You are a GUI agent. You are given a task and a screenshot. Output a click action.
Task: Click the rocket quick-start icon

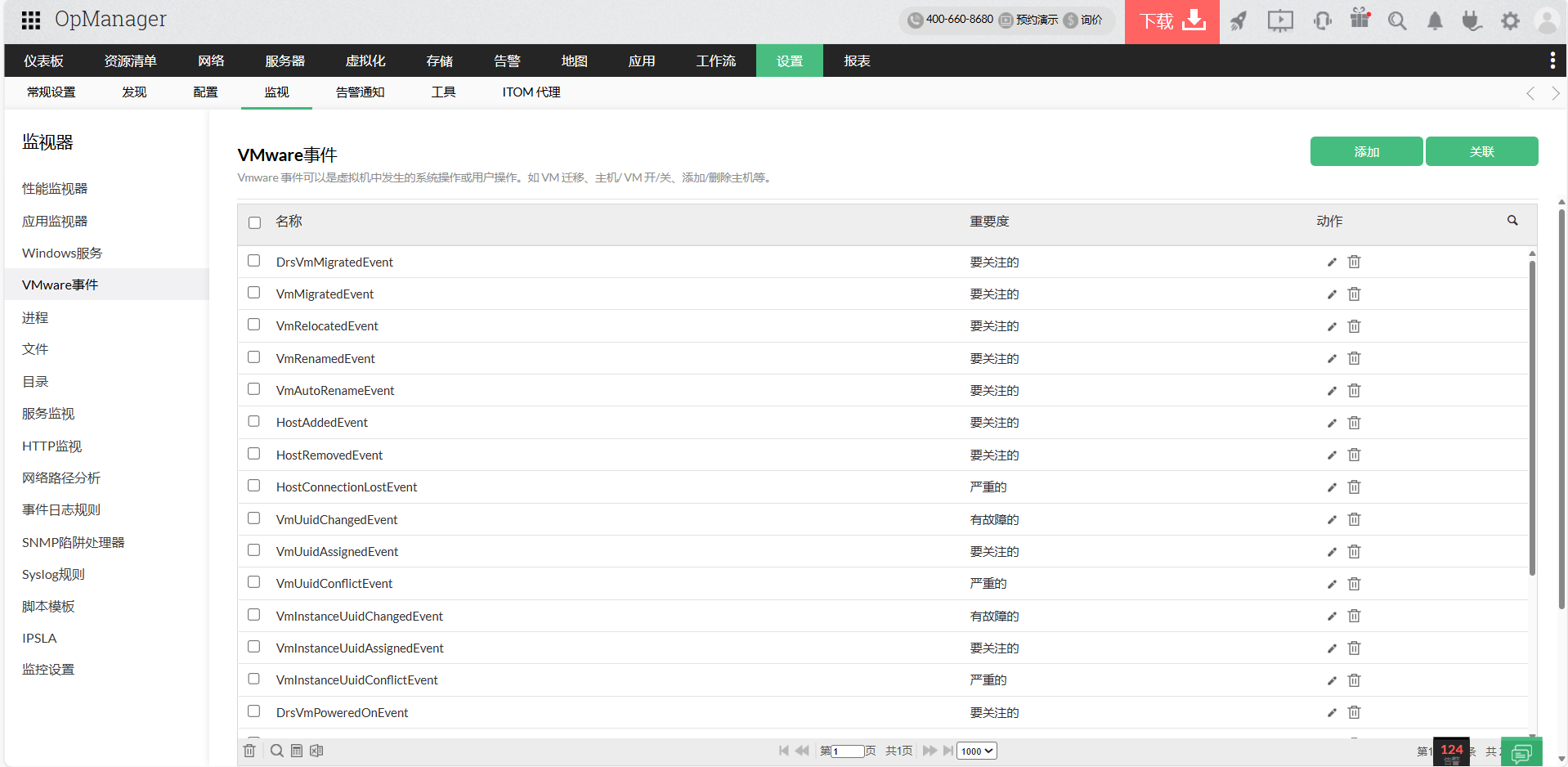point(1239,20)
